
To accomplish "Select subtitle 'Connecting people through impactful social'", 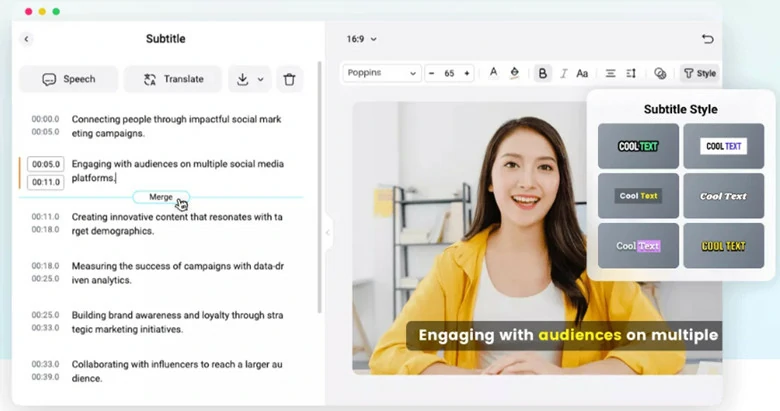I will click(x=177, y=126).
